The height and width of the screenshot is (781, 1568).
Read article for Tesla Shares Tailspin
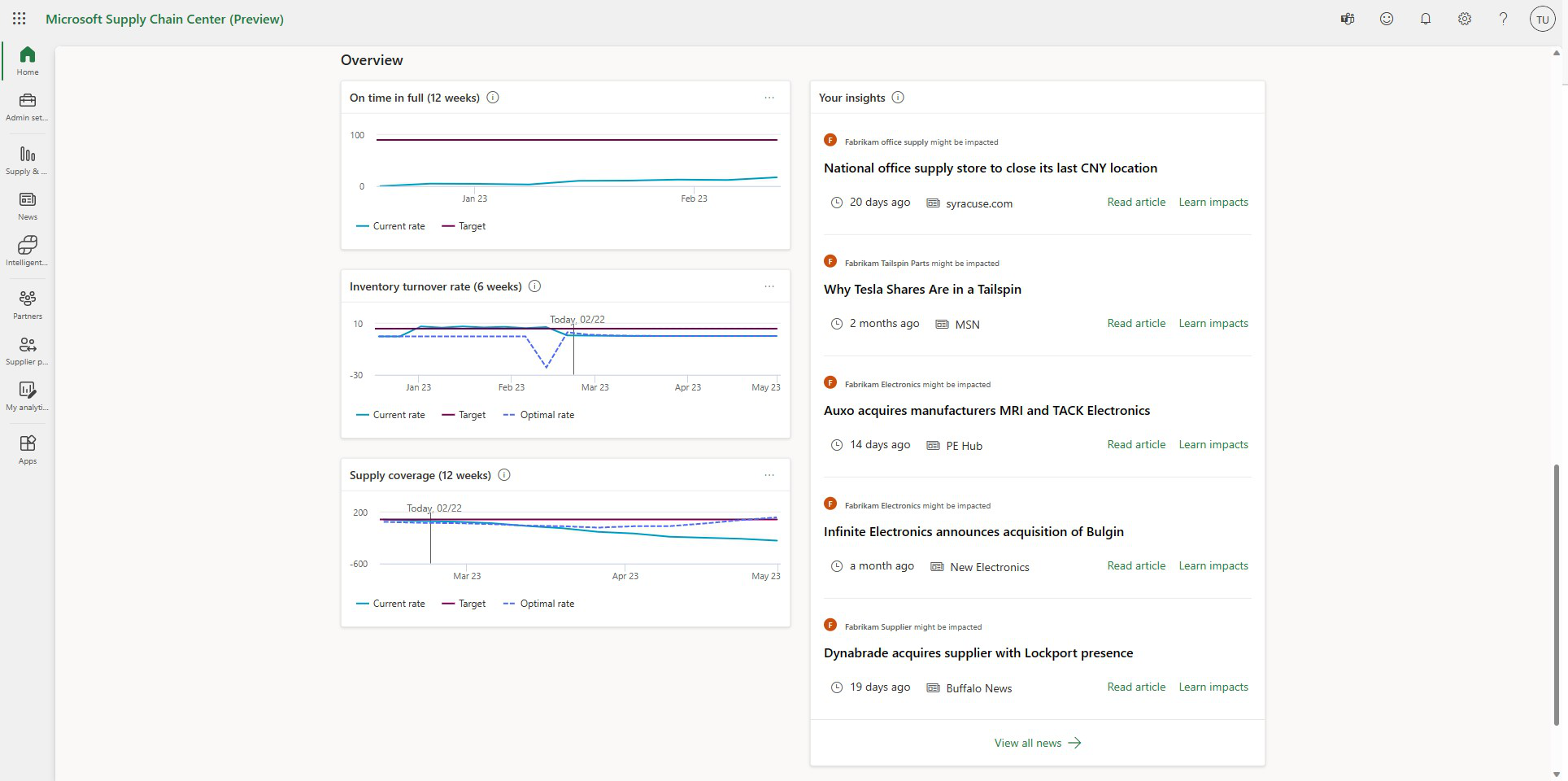[1136, 323]
